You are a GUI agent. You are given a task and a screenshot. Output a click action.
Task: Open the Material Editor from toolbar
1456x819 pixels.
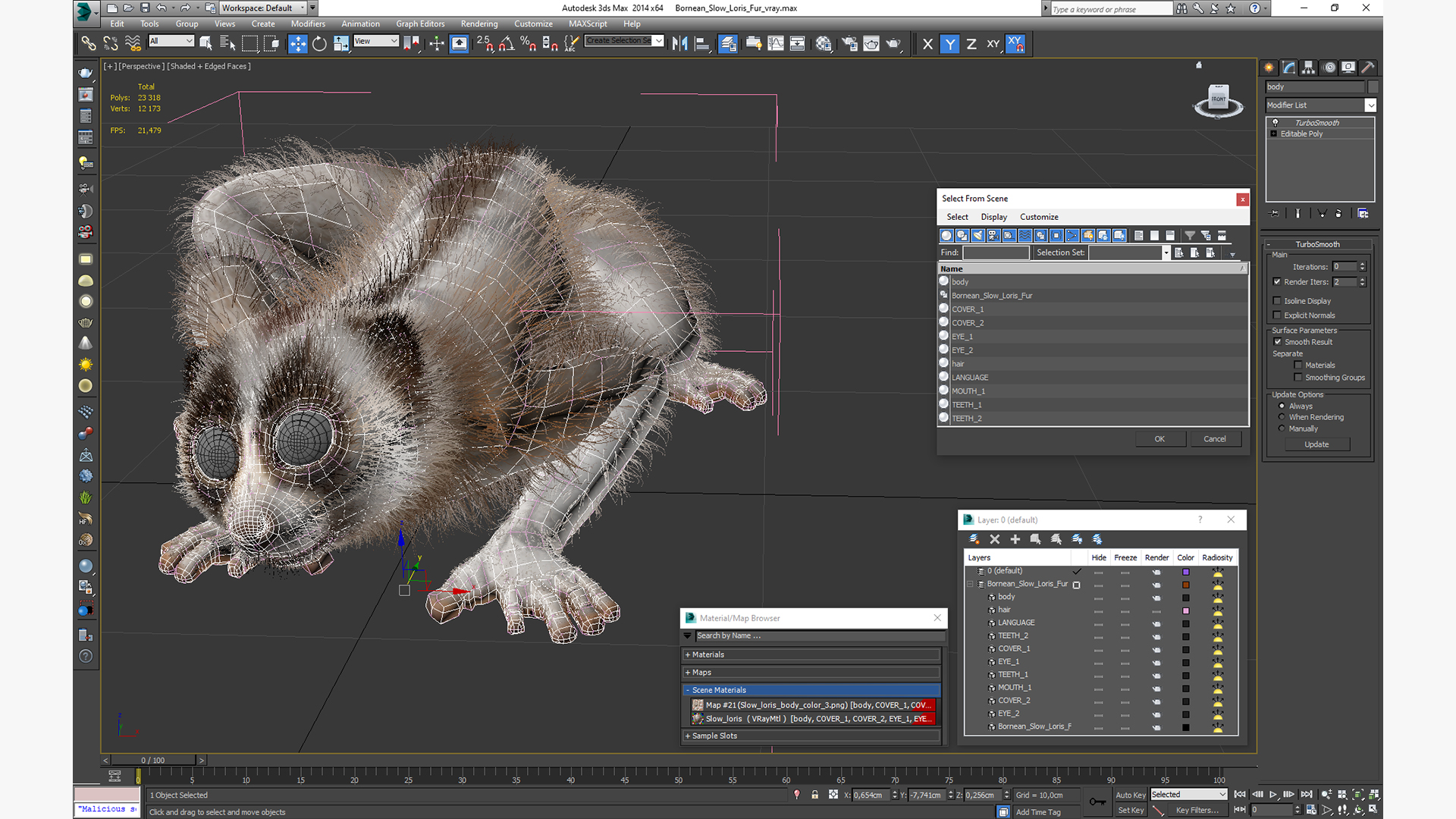(x=824, y=44)
